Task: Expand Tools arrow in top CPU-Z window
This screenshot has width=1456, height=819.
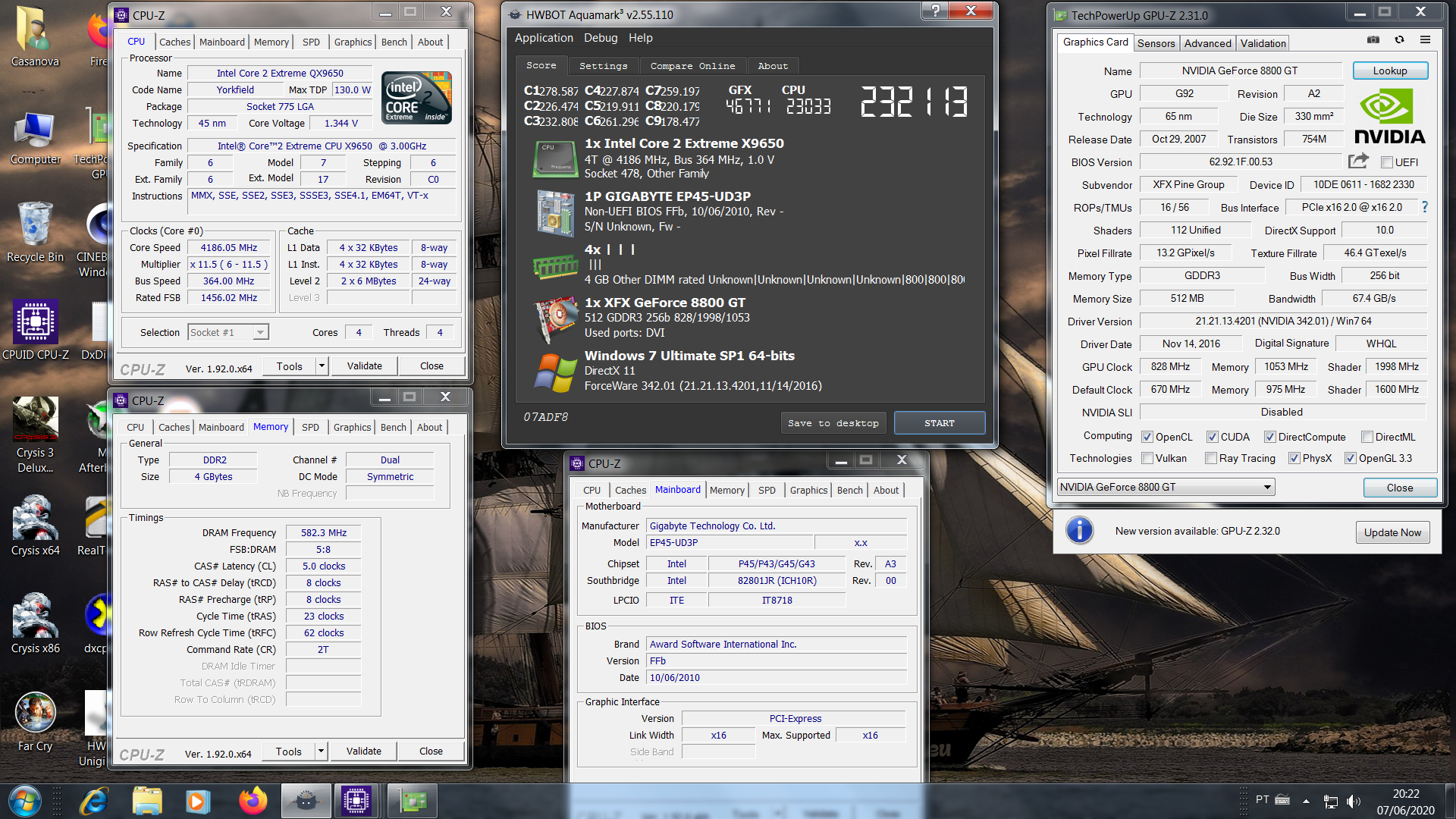Action: pos(322,366)
